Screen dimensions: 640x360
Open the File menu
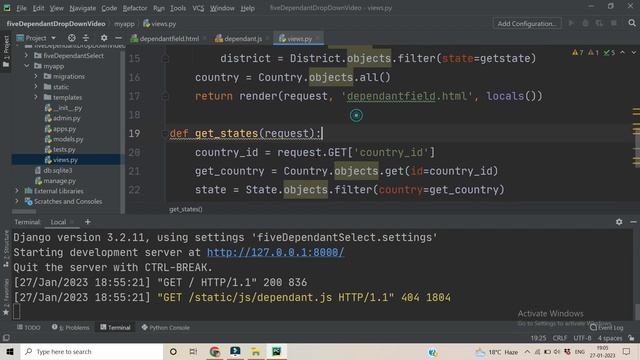[21, 8]
